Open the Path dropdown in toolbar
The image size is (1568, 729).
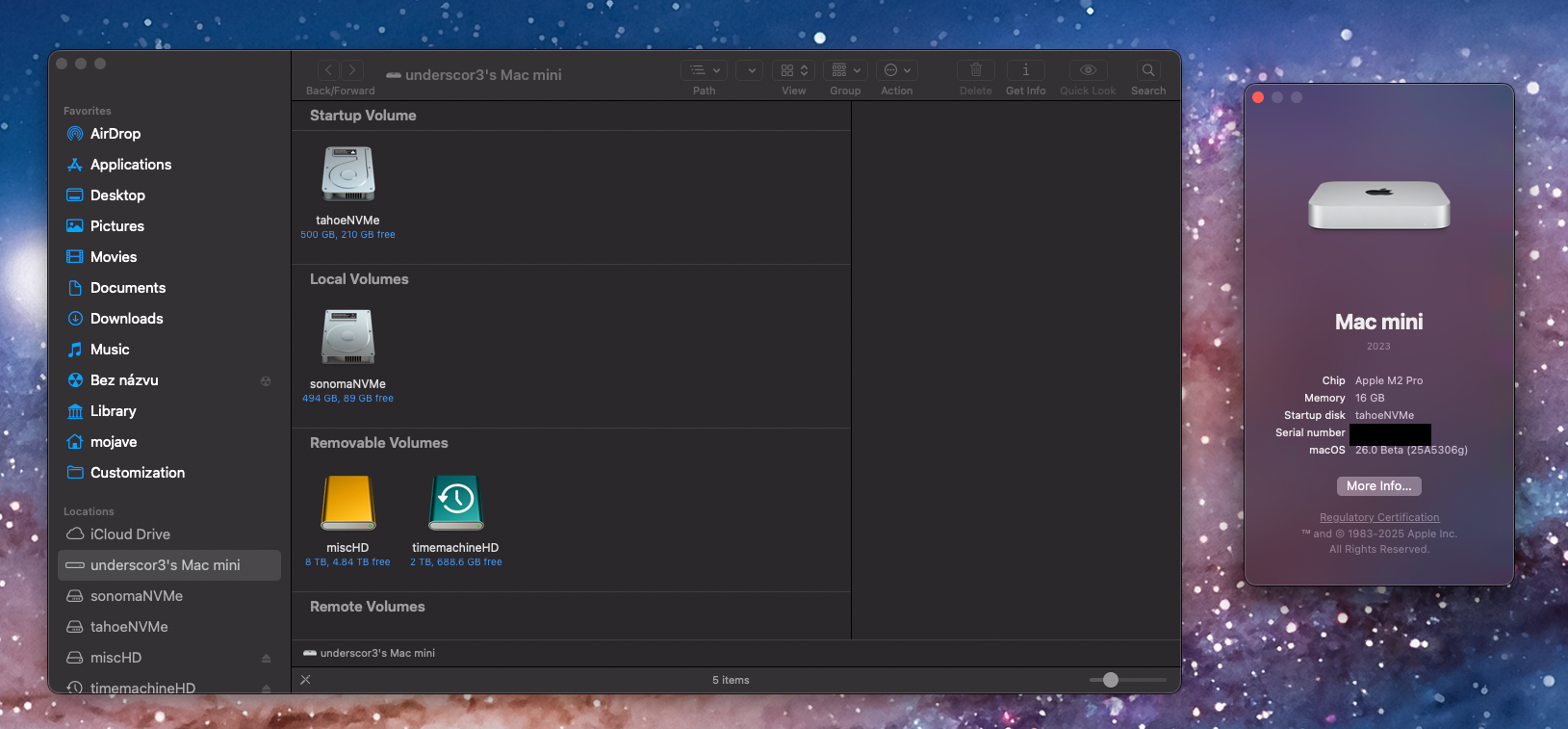pos(705,70)
